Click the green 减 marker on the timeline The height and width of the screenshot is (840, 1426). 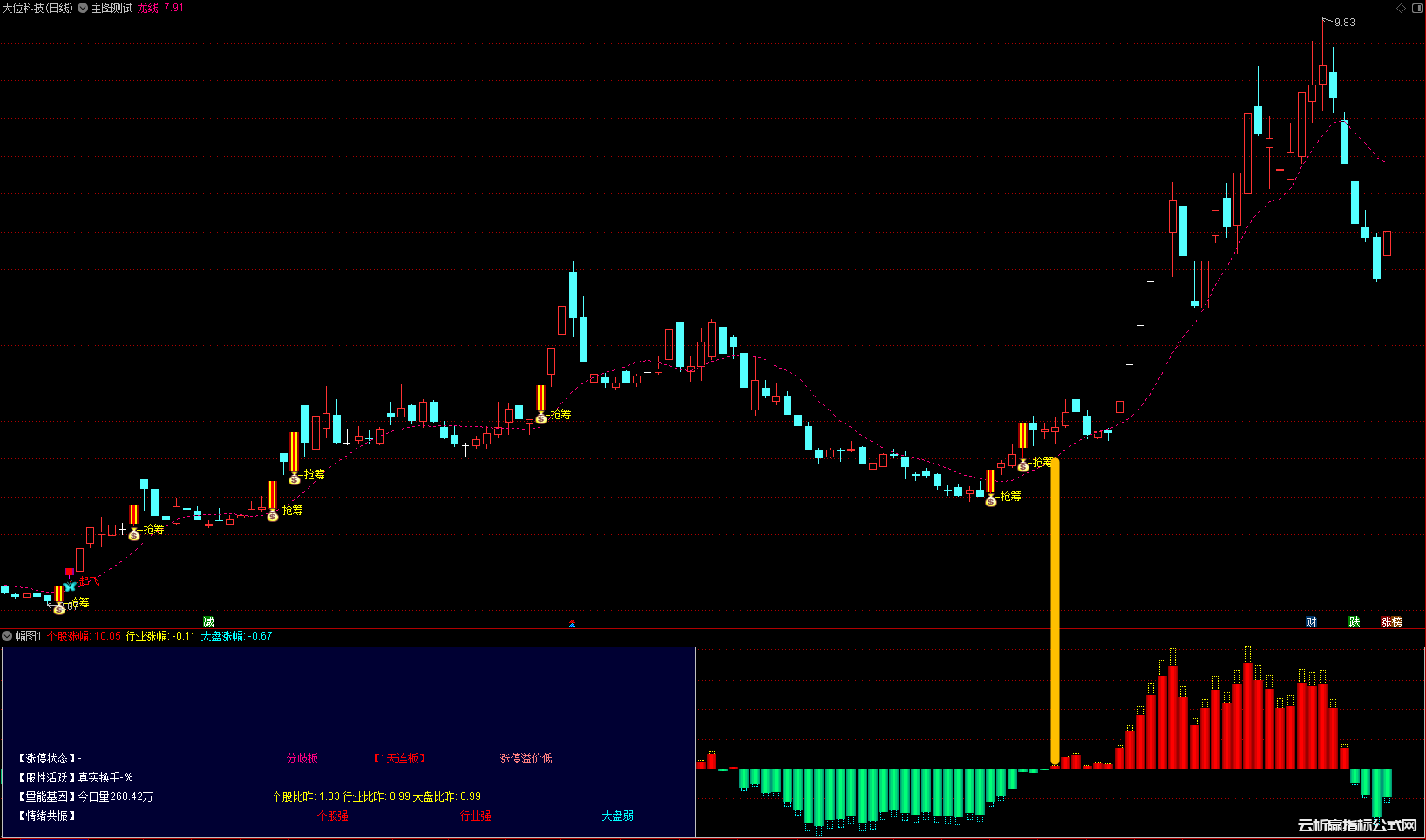tap(208, 621)
